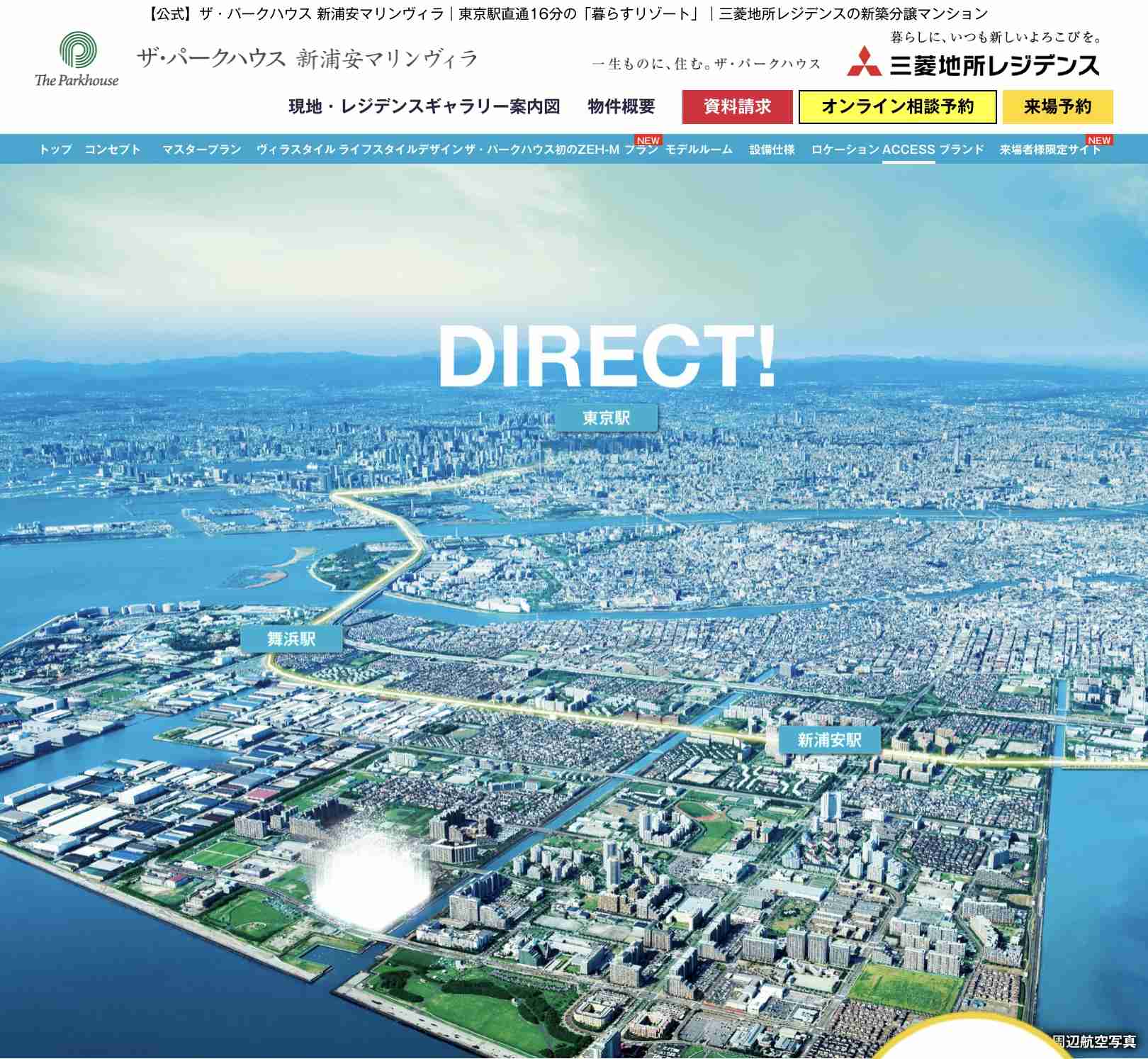Open 物件概要 property overview link
Screen dimensions: 1148x1059
pyautogui.click(x=621, y=107)
